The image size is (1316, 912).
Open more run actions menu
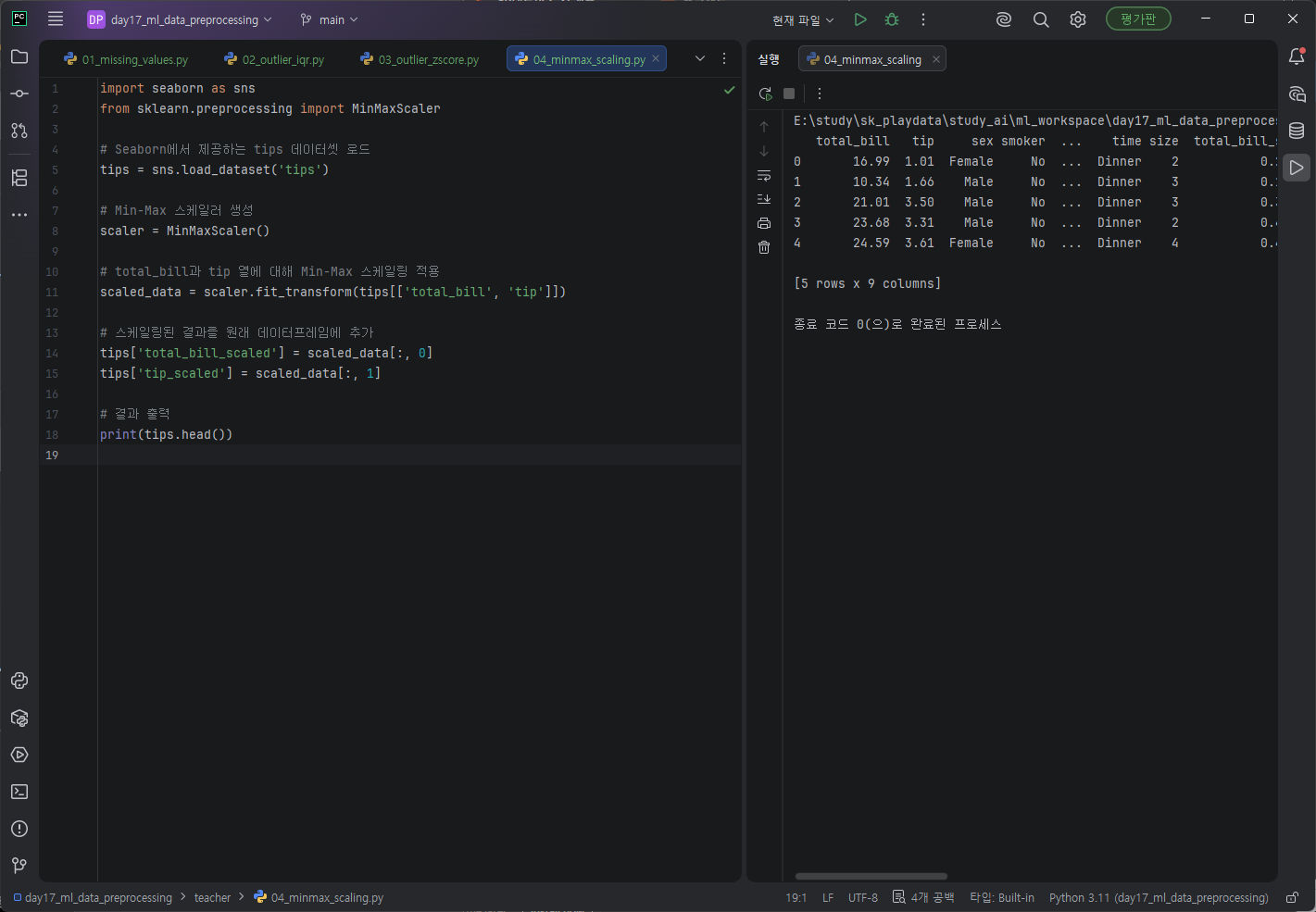click(923, 19)
